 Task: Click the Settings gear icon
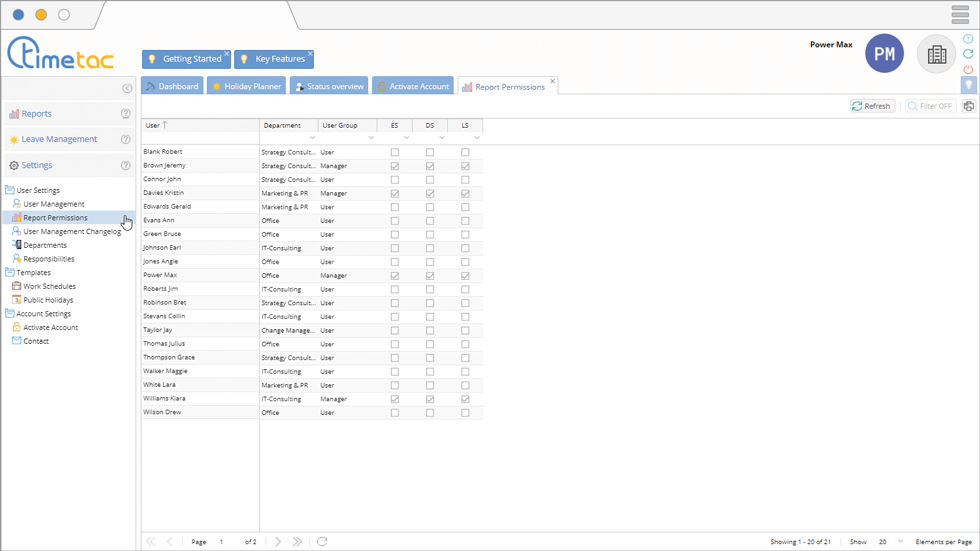click(14, 166)
